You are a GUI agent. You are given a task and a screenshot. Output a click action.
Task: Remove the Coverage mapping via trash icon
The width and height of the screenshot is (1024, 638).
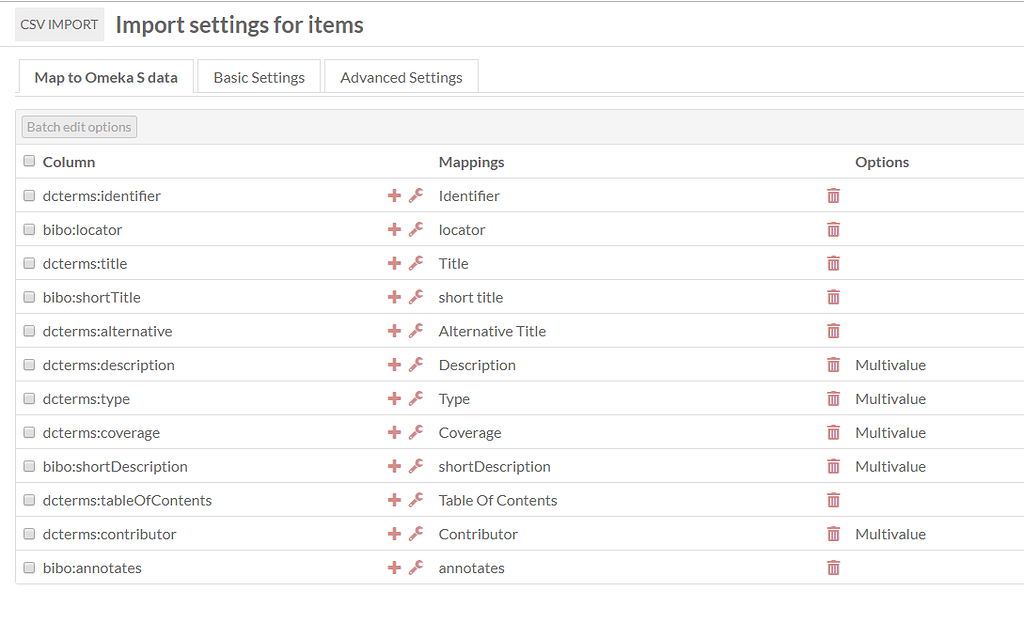coord(833,433)
